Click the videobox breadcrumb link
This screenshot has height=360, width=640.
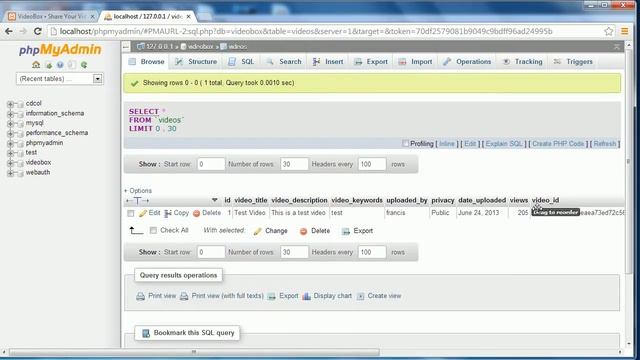(200, 47)
